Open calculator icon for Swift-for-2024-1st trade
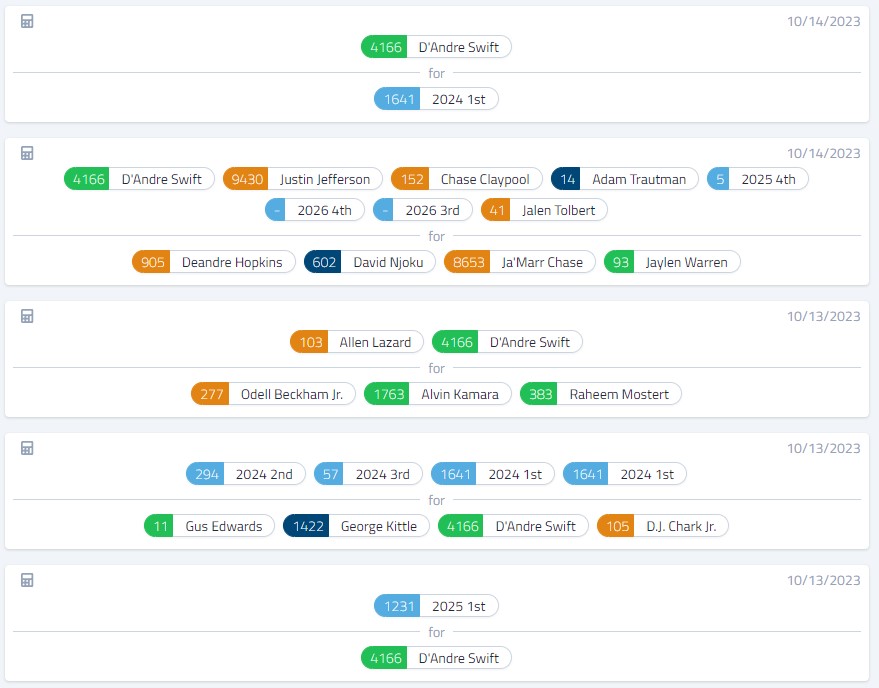The height and width of the screenshot is (688, 879). pos(27,21)
